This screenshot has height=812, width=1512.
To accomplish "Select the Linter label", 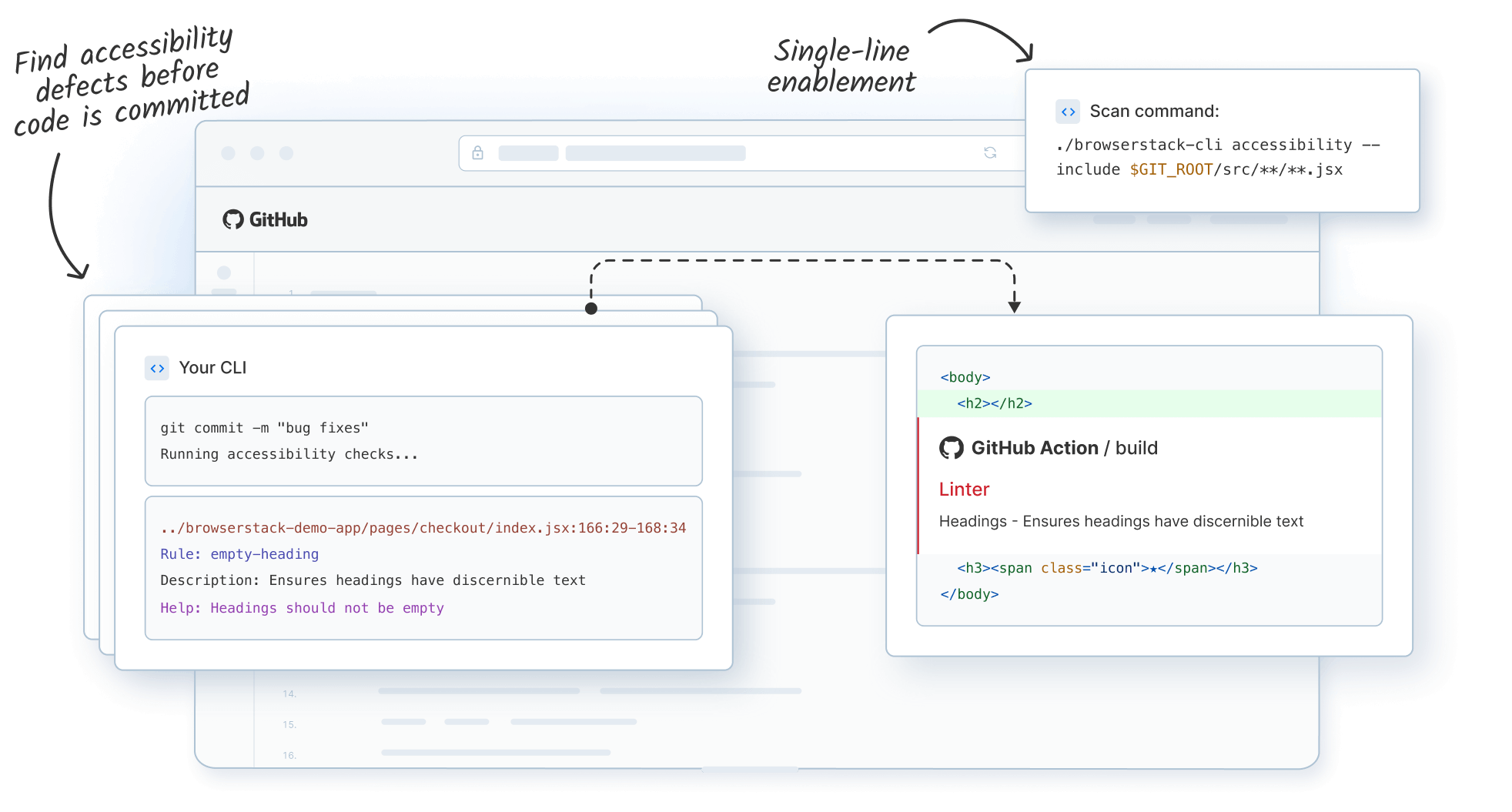I will [x=964, y=490].
